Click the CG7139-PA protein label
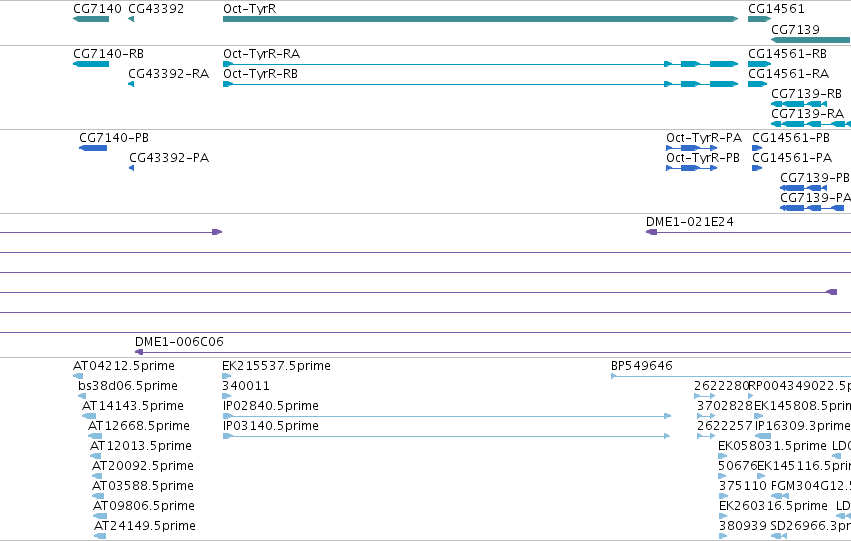The width and height of the screenshot is (851, 541). 815,198
